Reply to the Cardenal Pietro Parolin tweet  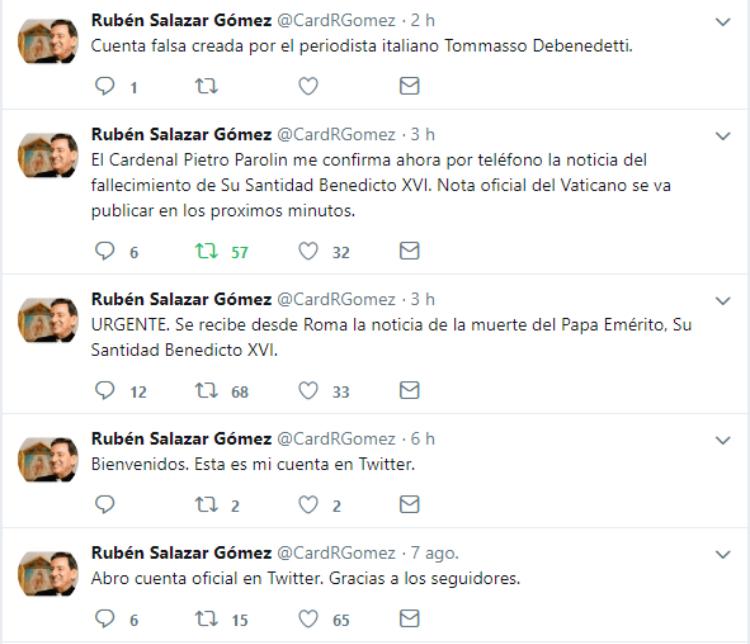pos(105,252)
